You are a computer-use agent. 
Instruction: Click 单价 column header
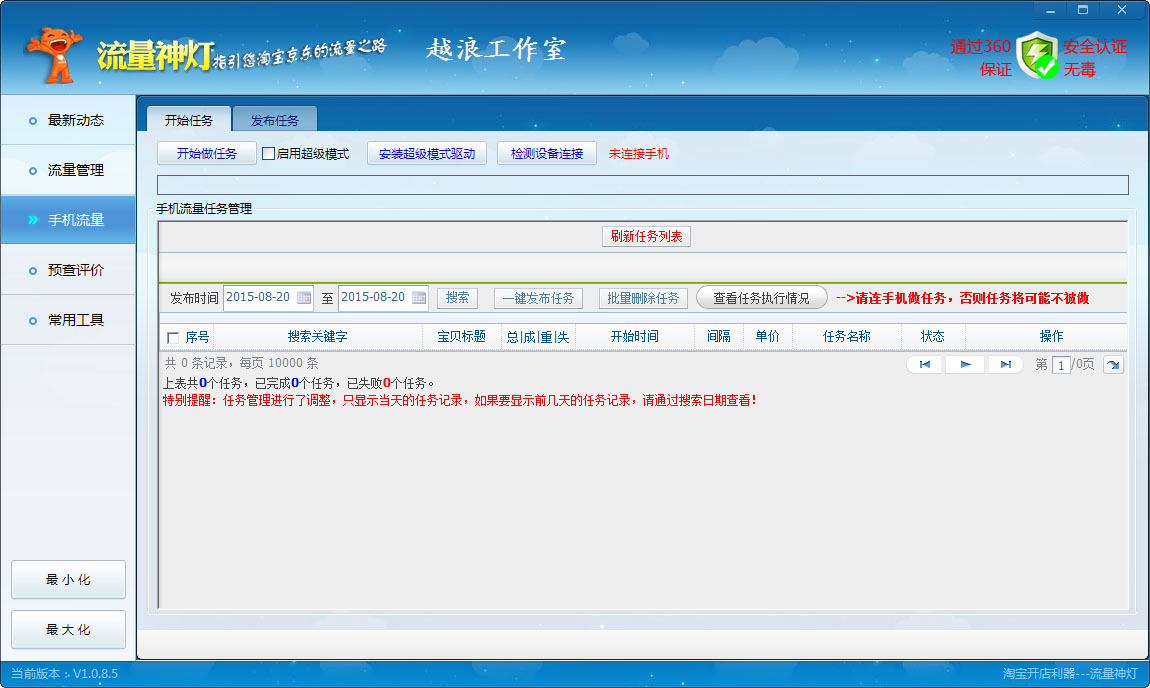[x=767, y=337]
